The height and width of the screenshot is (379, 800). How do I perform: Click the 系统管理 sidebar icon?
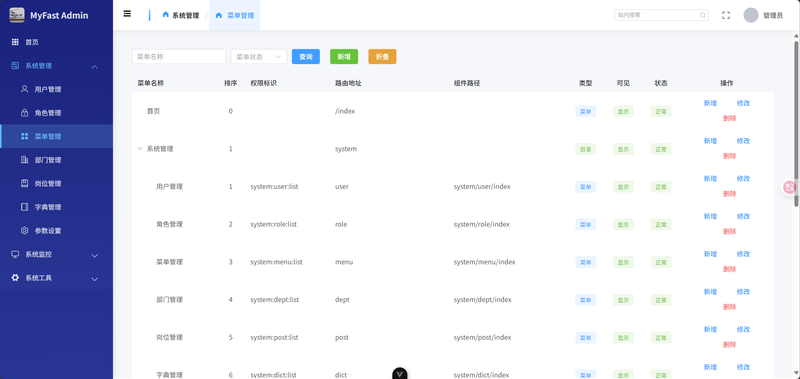pos(15,66)
